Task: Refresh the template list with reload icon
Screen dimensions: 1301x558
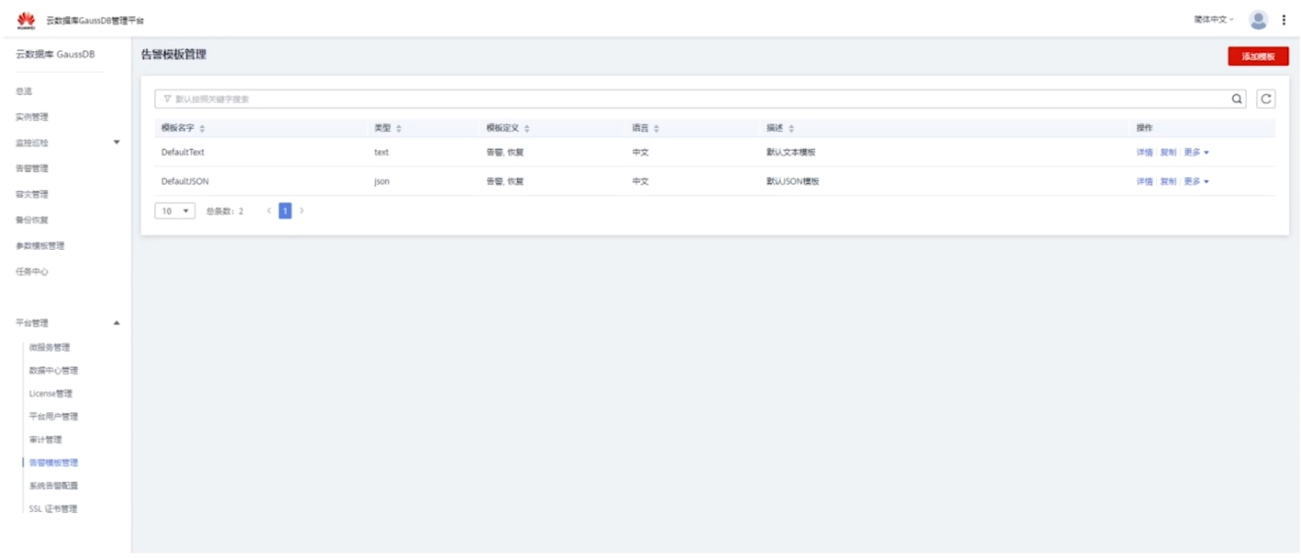Action: [1266, 99]
